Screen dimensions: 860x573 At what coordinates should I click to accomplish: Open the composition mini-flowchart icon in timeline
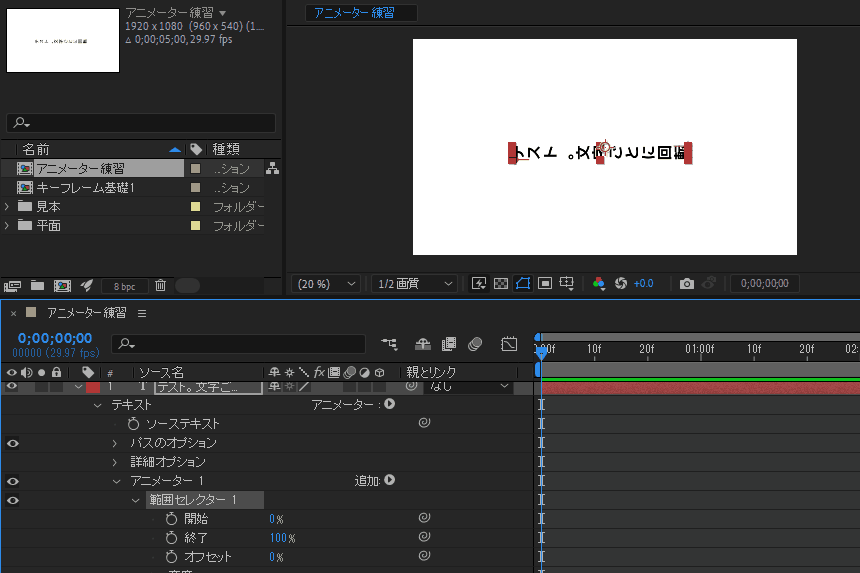(x=389, y=344)
